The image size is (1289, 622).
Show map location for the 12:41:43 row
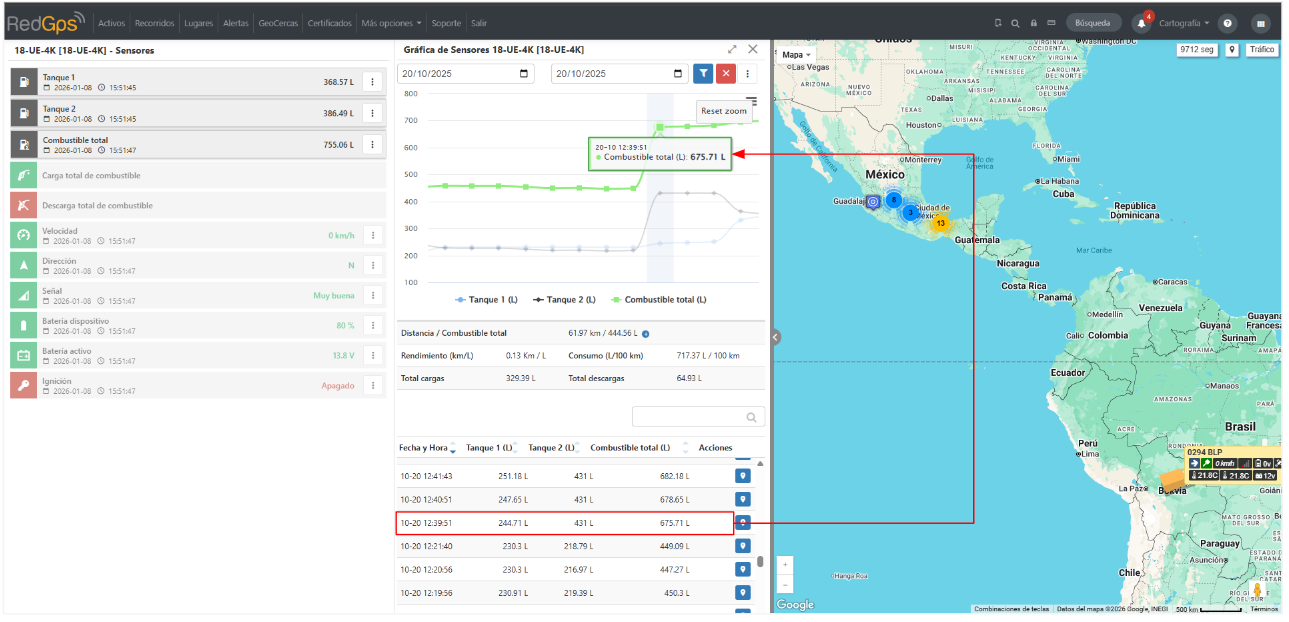click(743, 476)
